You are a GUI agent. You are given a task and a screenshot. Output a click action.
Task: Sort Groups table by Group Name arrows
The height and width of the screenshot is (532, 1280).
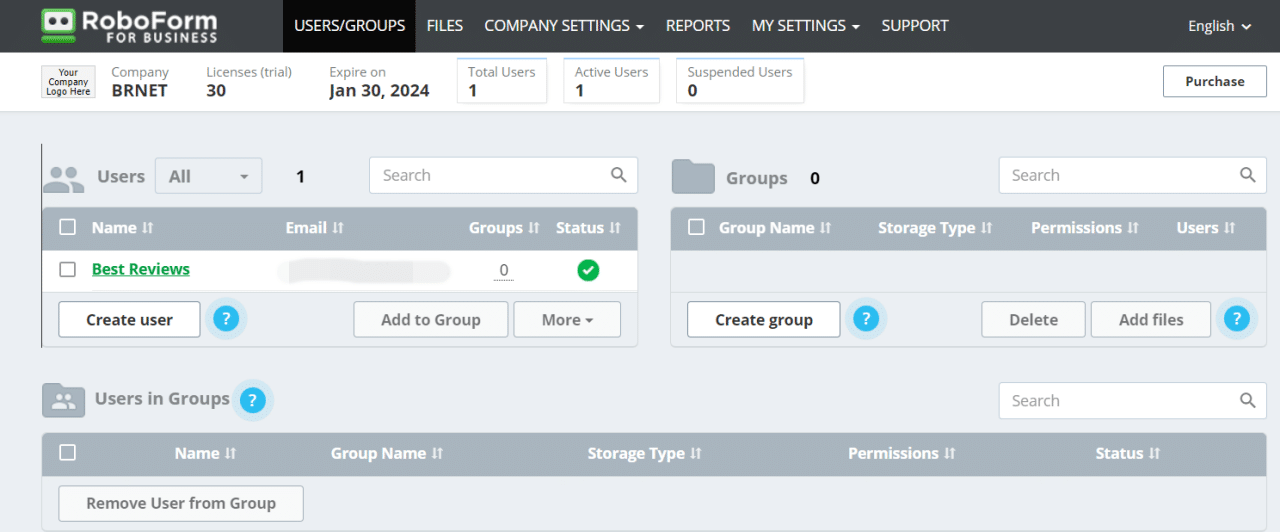click(x=825, y=228)
